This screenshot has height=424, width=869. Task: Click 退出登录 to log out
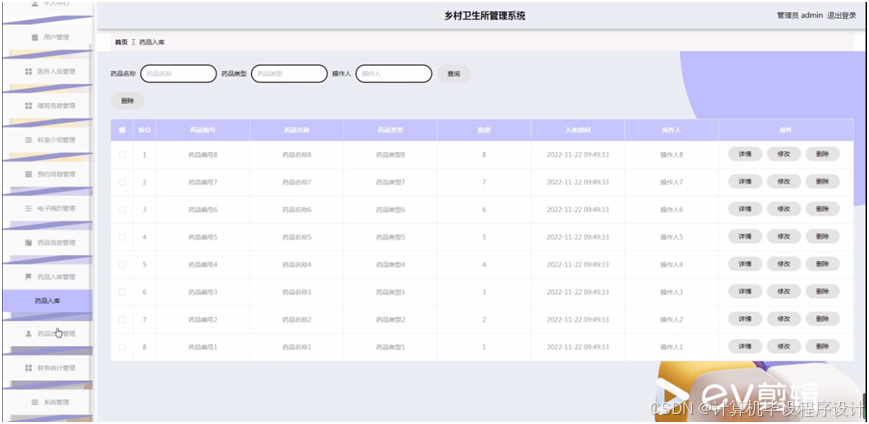(841, 16)
